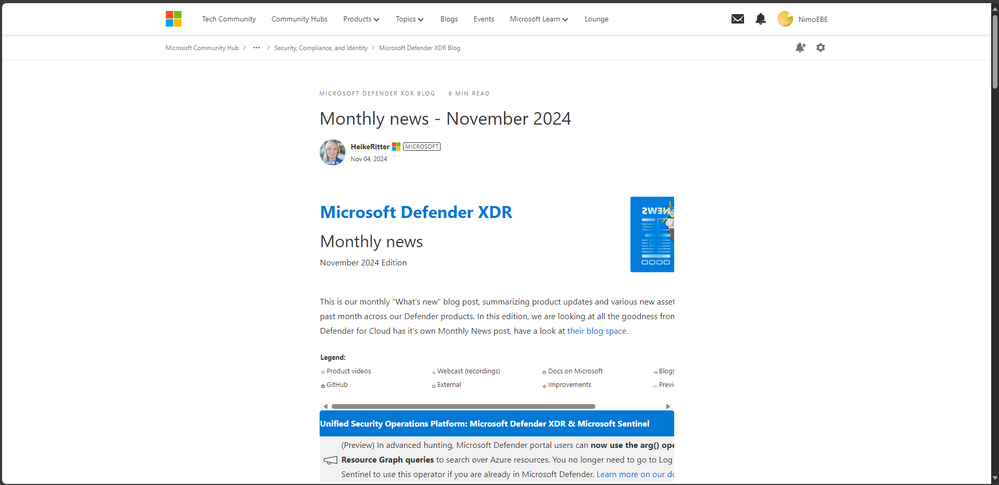This screenshot has width=999, height=485.
Task: Click the '6 MIN READ' label
Action: (x=469, y=94)
